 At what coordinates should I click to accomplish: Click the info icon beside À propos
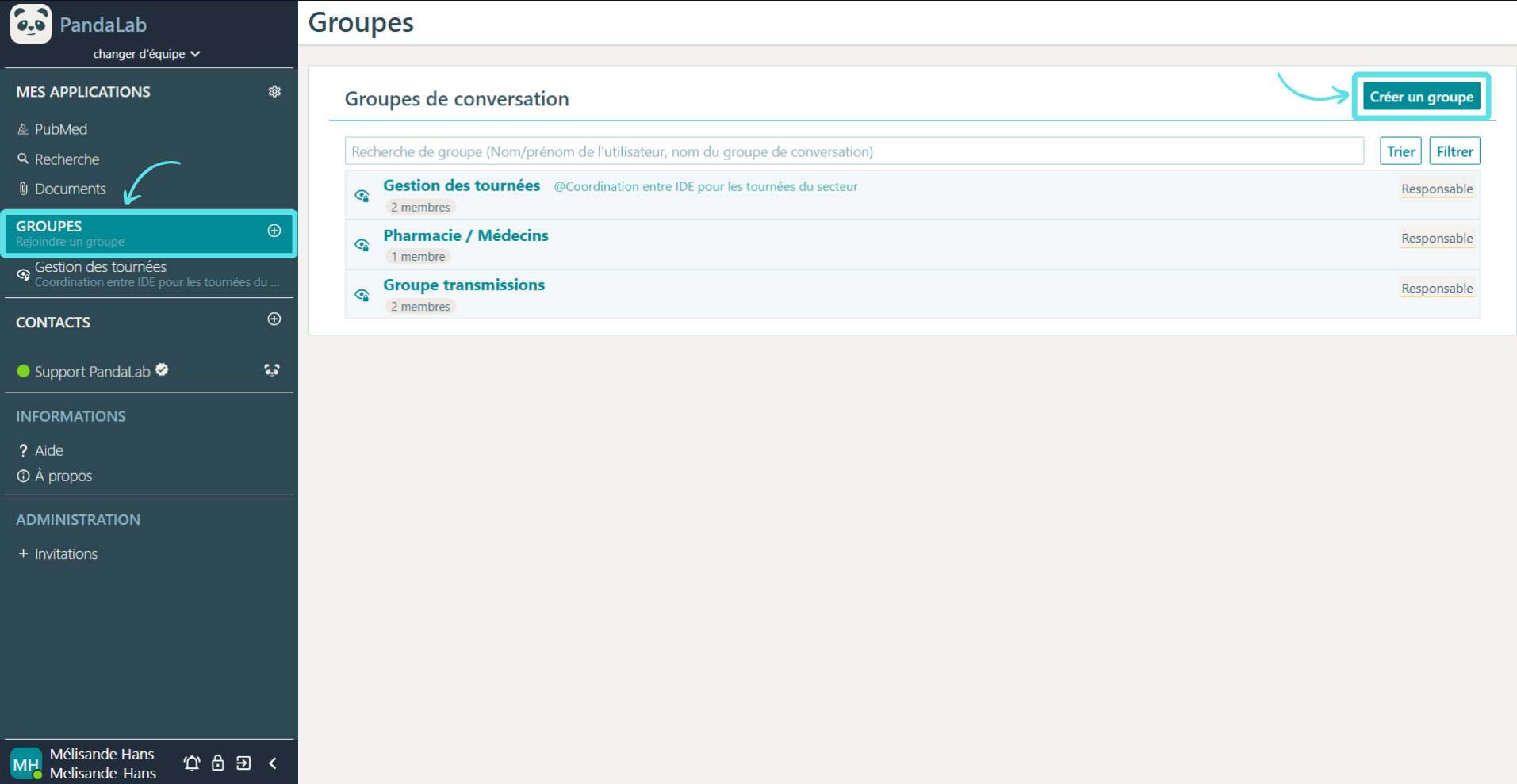coord(23,476)
